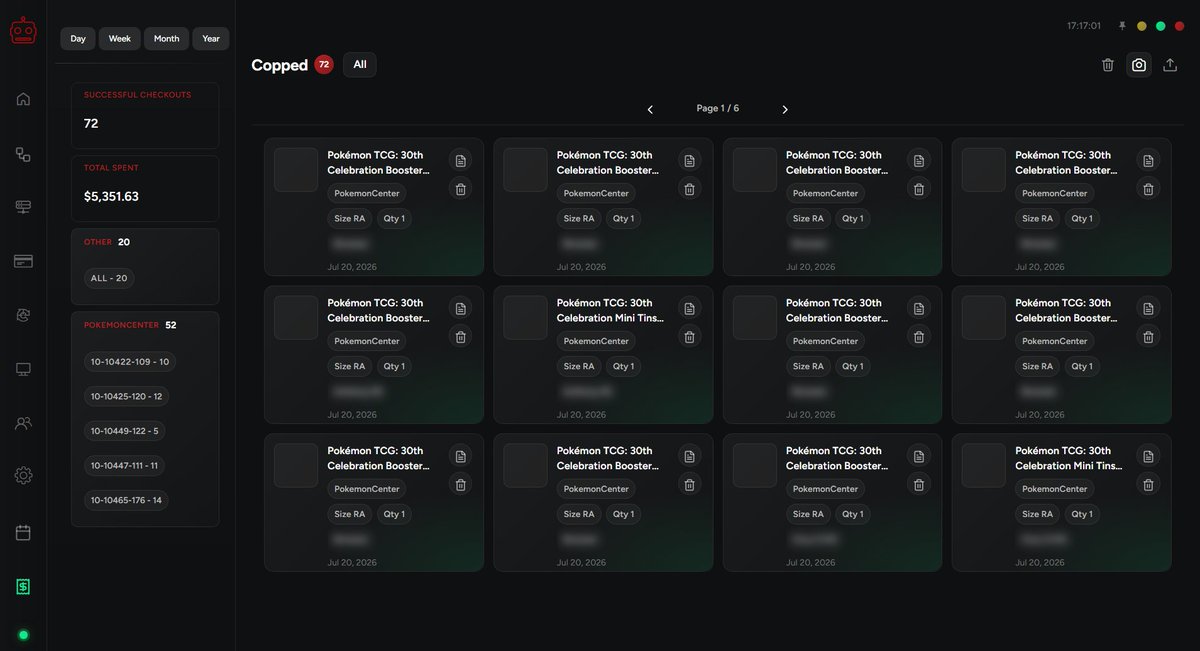This screenshot has height=651, width=1200.
Task: Filter by SKU 10-10449-122 - 5
Action: point(125,431)
